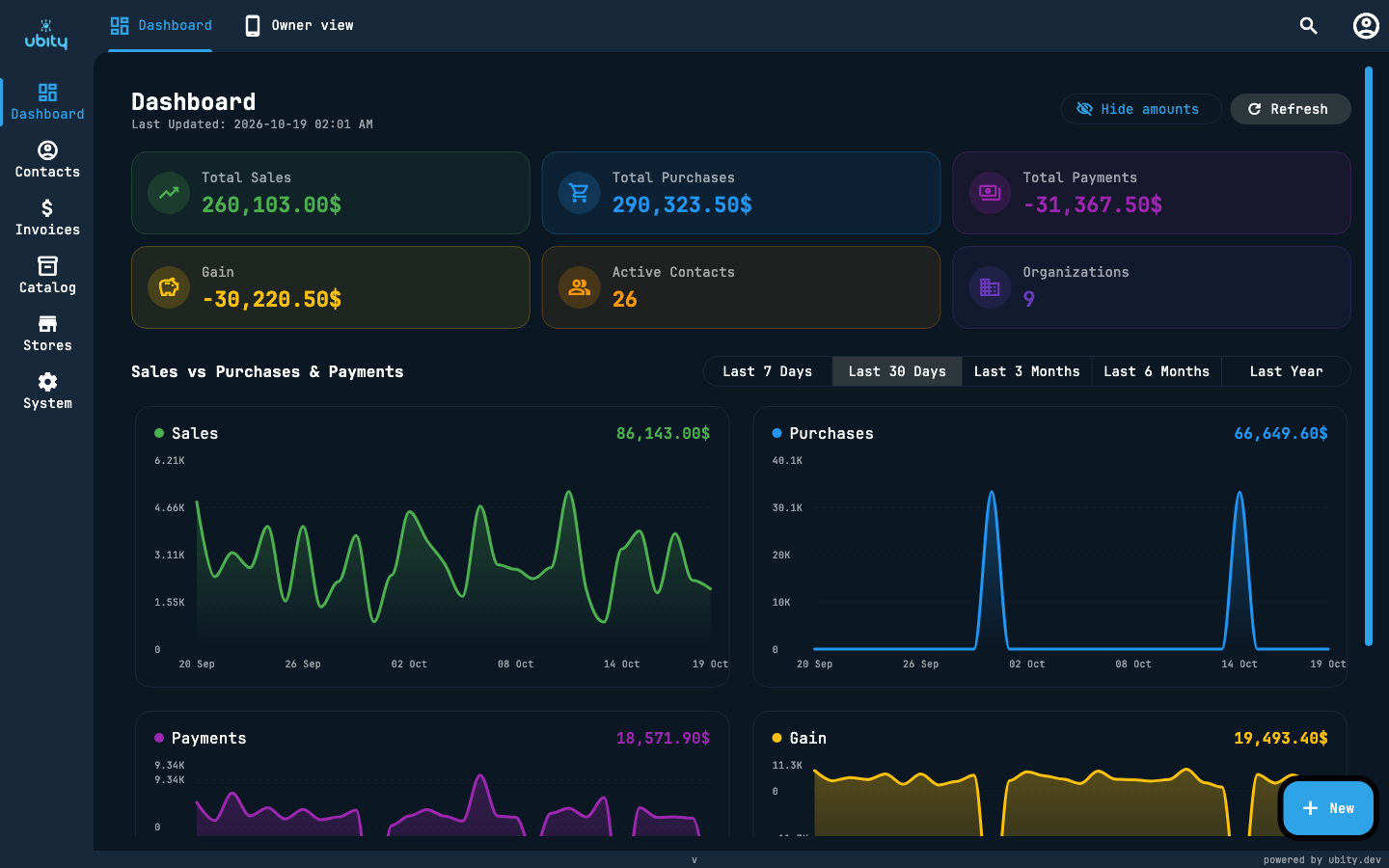Viewport: 1389px width, 868px height.
Task: Click the Sales total 86,143.00$
Action: [663, 433]
